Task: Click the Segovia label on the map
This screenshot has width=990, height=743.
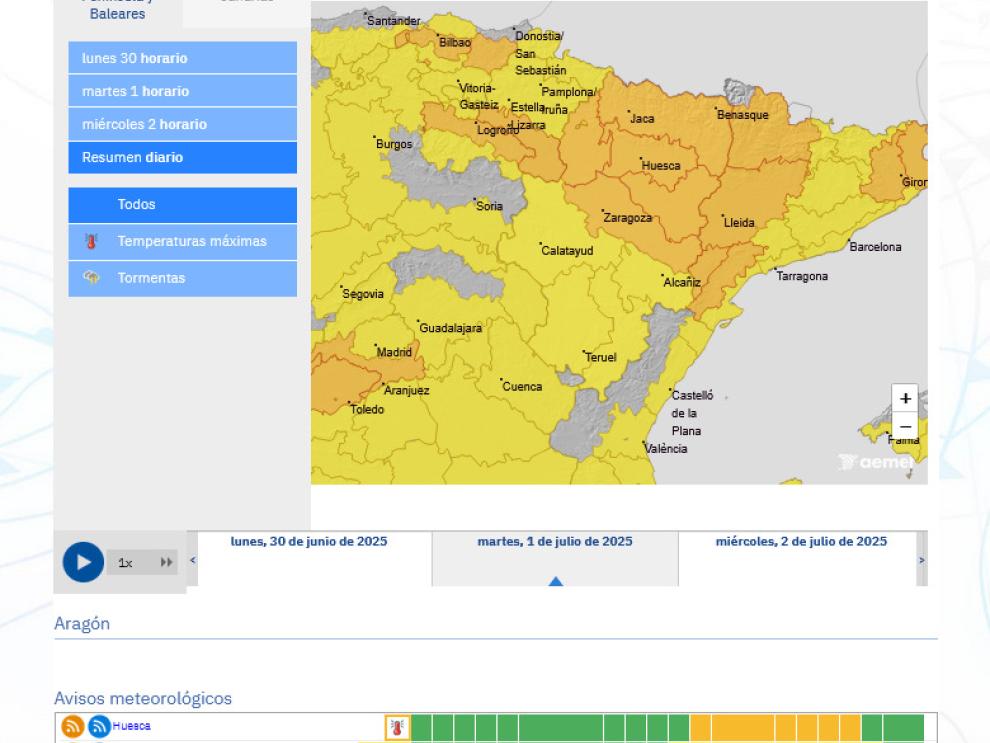Action: tap(362, 294)
